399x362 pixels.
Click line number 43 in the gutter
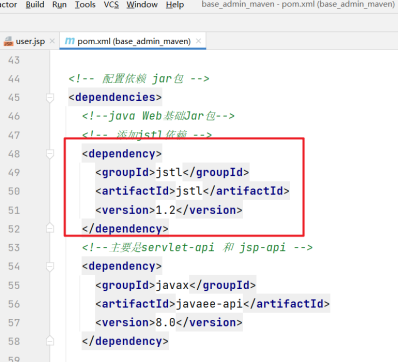coord(14,60)
